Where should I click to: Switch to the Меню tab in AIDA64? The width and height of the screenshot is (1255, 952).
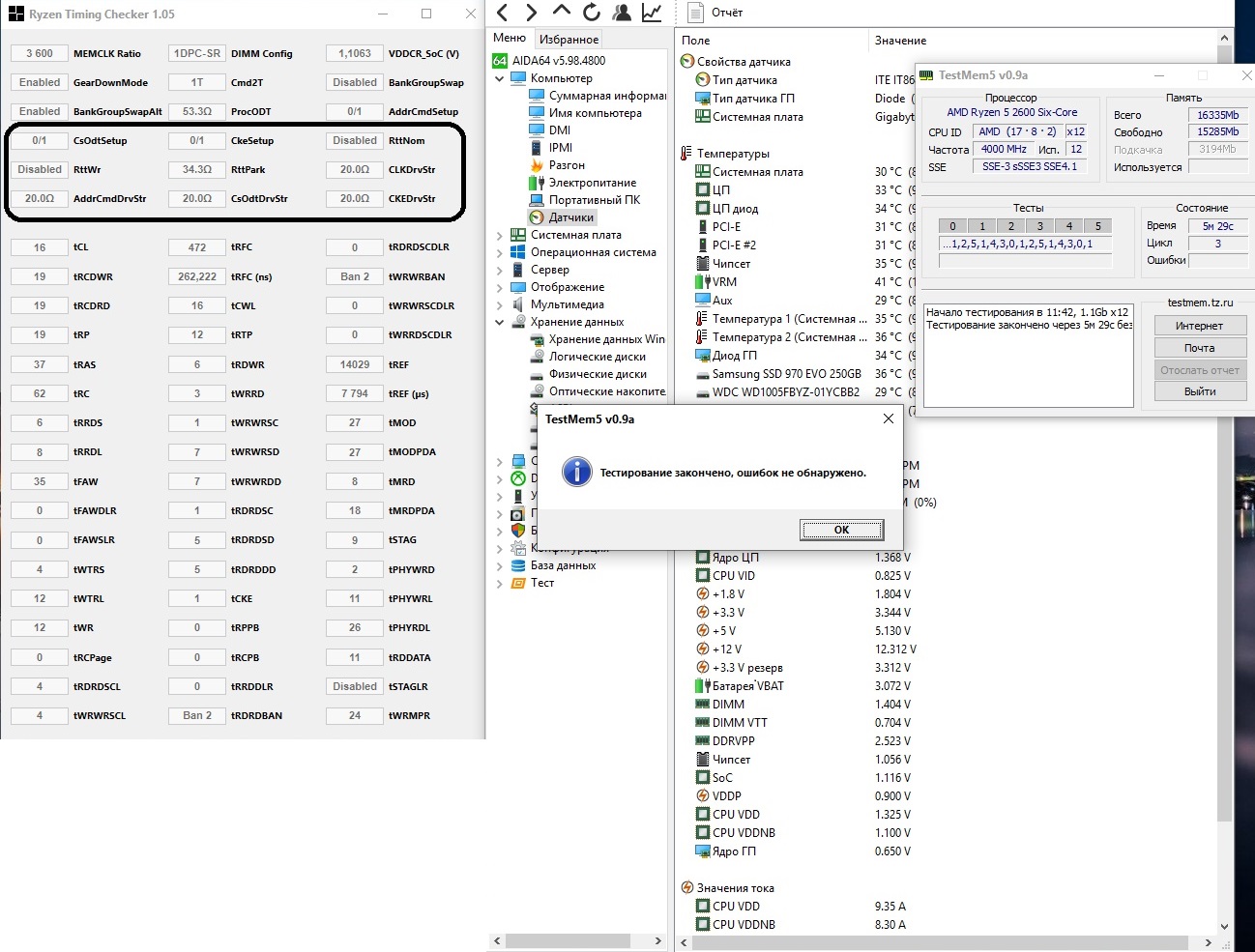pos(510,38)
